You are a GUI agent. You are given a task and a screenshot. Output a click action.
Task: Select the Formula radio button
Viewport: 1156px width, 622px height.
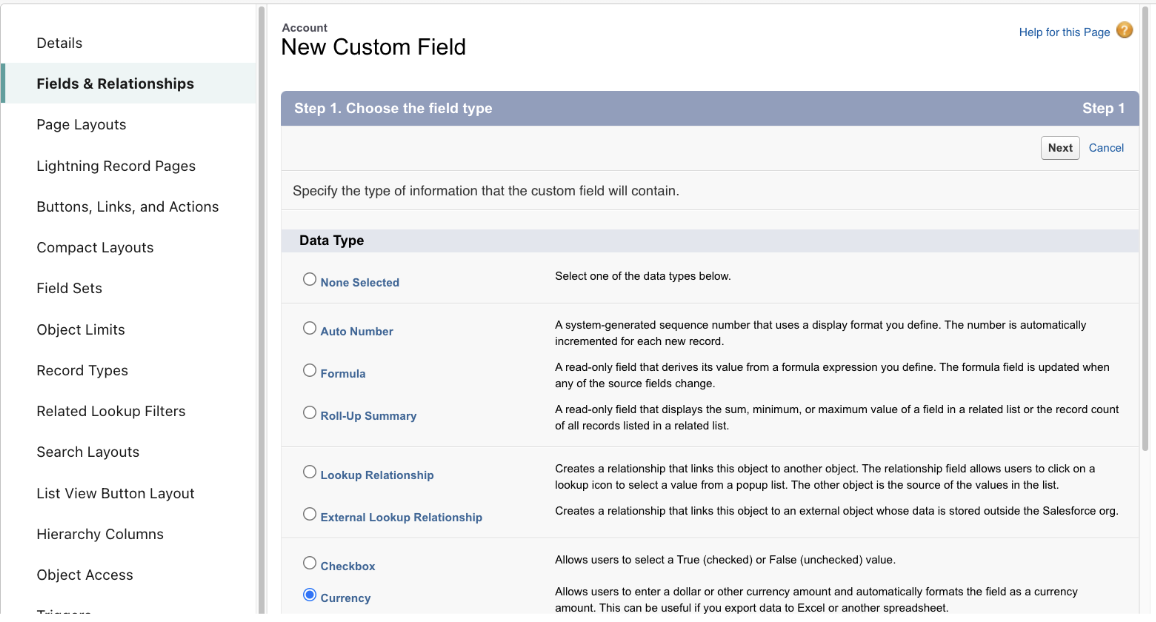(x=310, y=371)
